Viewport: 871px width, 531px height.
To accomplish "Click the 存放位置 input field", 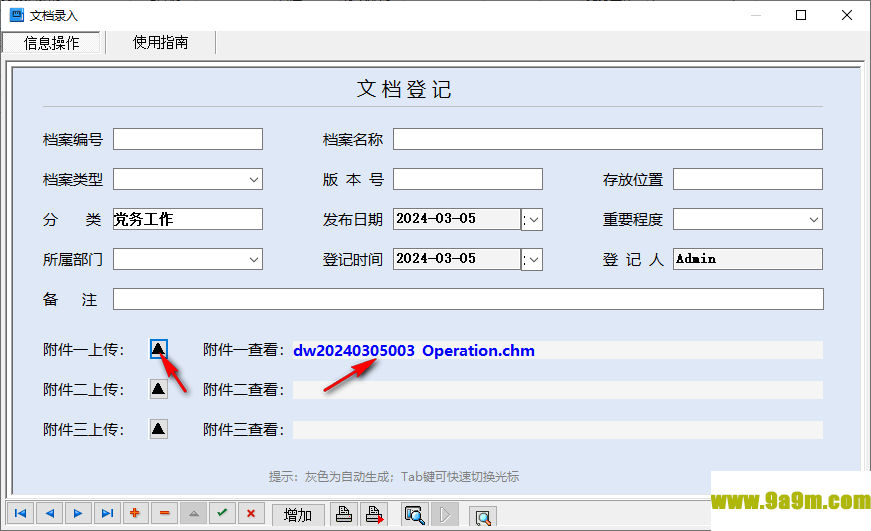I will coord(748,179).
